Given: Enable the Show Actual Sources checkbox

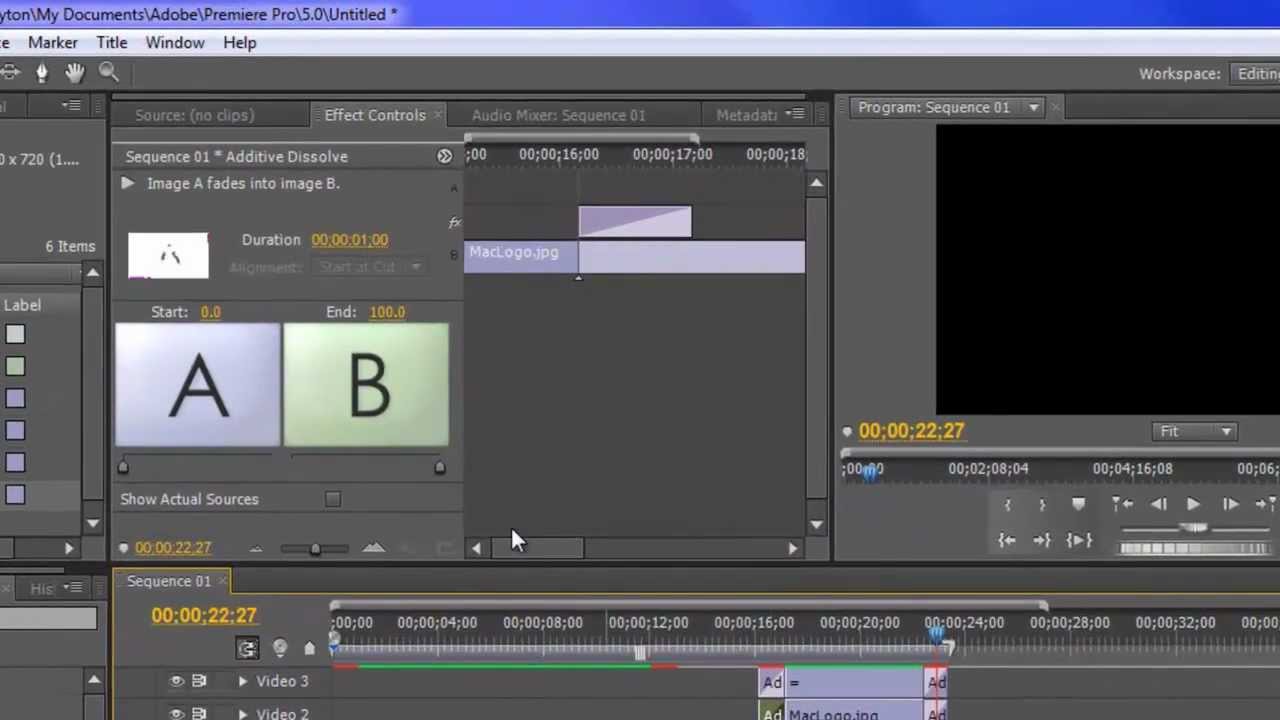Looking at the screenshot, I should pyautogui.click(x=332, y=499).
